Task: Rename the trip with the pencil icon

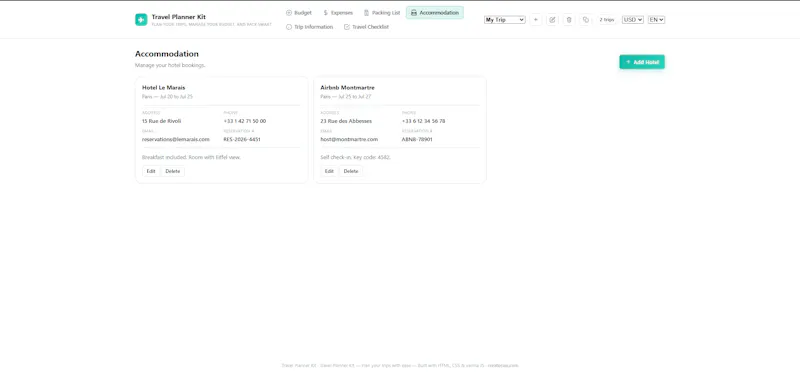Action: (552, 20)
